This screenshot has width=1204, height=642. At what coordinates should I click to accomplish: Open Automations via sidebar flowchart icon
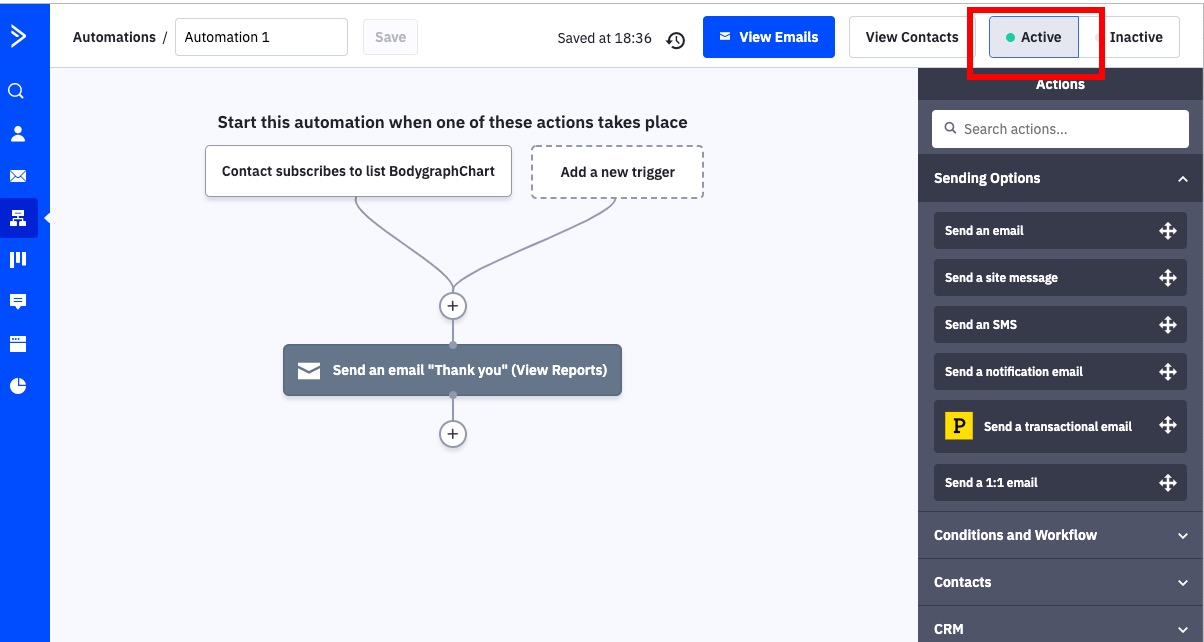tap(17, 218)
